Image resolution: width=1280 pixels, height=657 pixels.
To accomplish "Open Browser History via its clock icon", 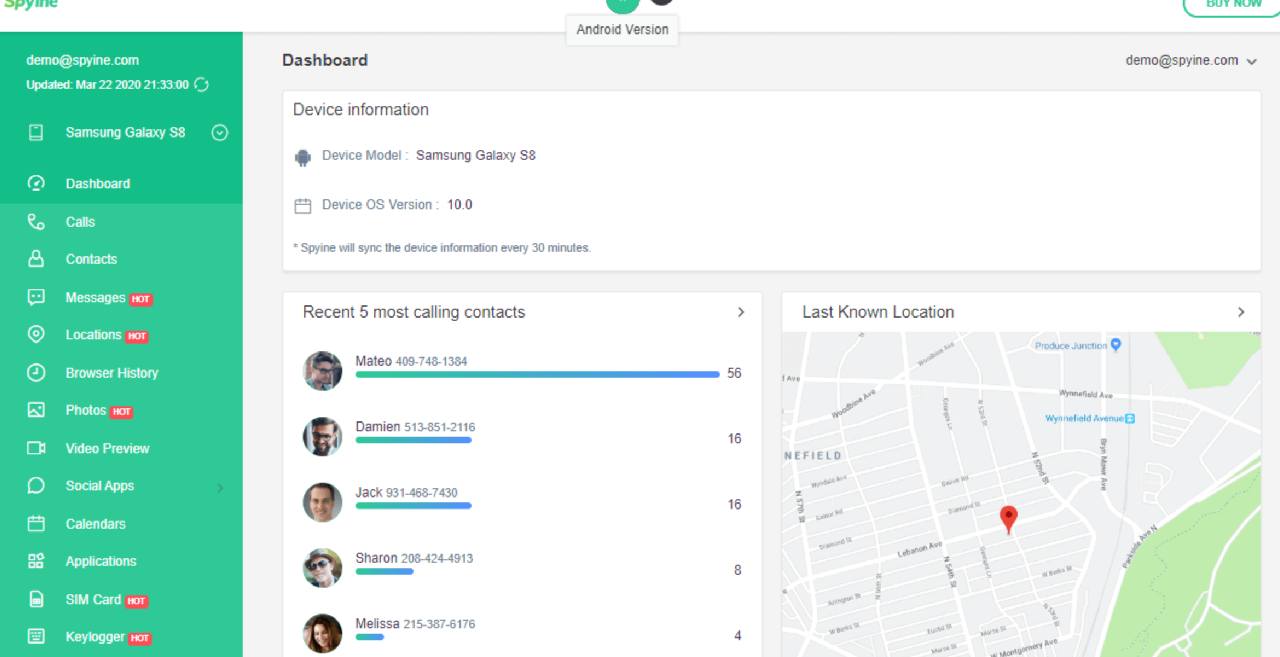I will coord(36,372).
